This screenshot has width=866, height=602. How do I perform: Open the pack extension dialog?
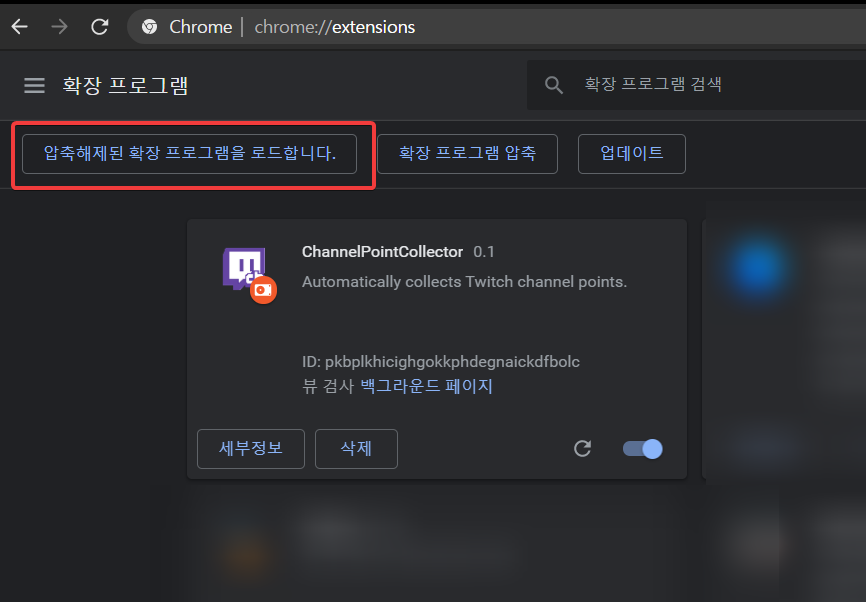[467, 153]
